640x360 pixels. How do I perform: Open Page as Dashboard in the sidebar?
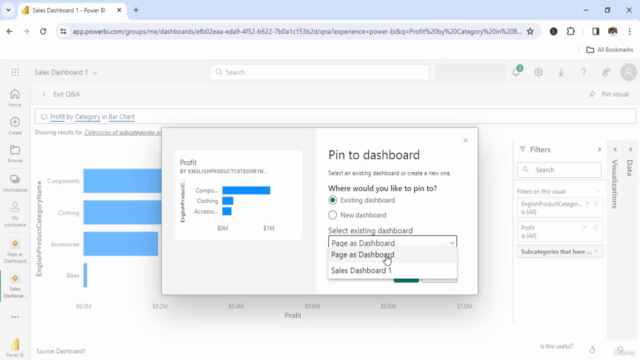(x=15, y=251)
